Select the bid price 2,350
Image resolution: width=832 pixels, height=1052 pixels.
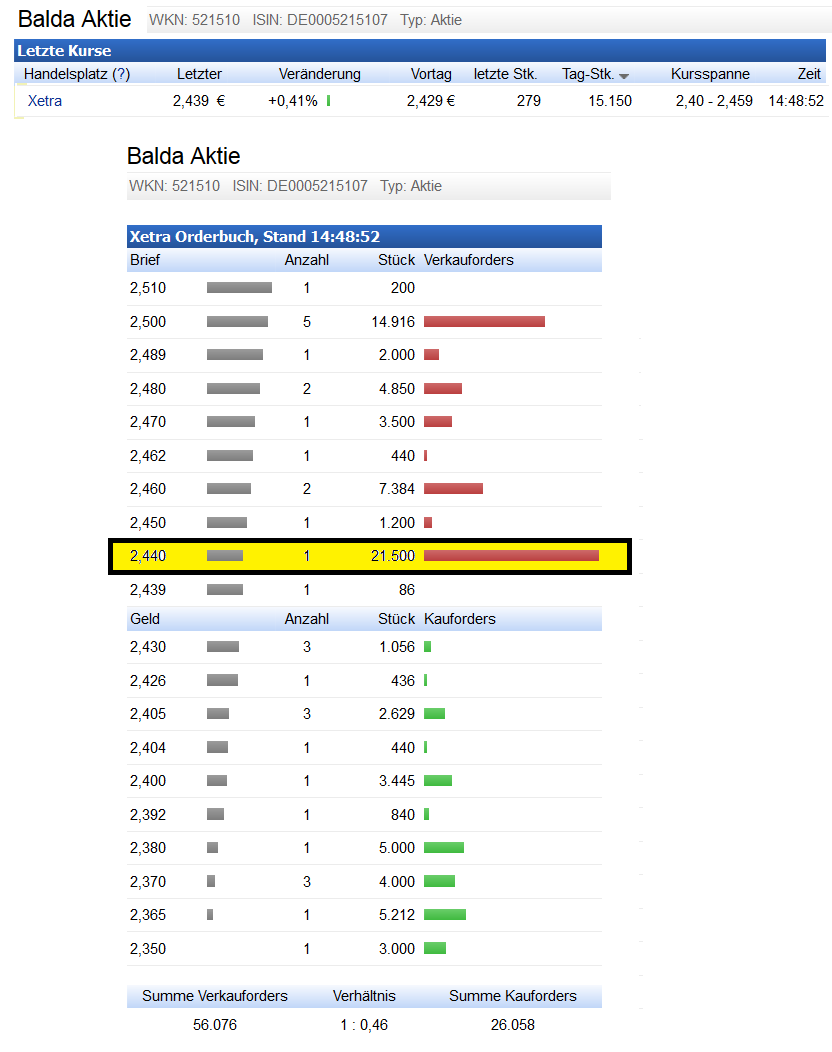pos(148,949)
